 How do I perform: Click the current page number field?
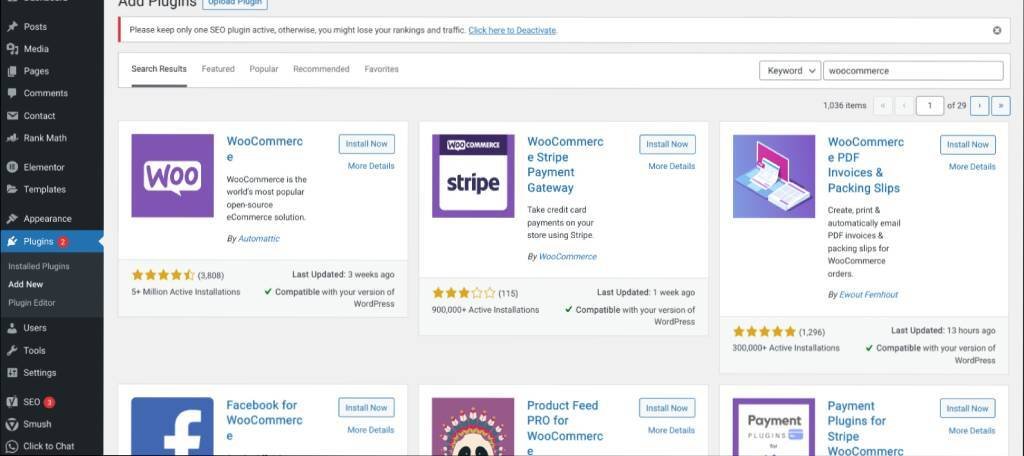(929, 105)
